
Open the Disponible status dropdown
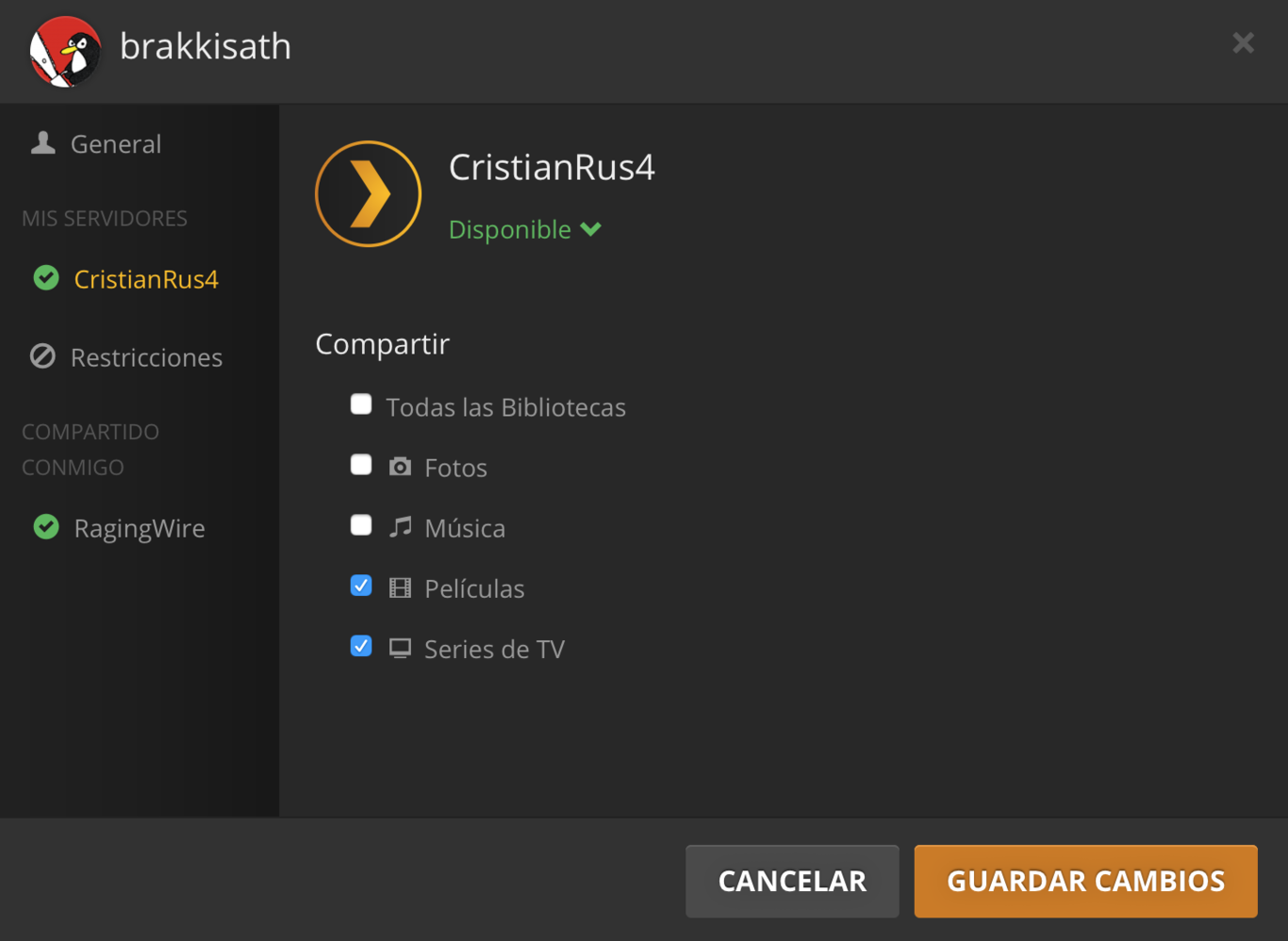coord(525,229)
